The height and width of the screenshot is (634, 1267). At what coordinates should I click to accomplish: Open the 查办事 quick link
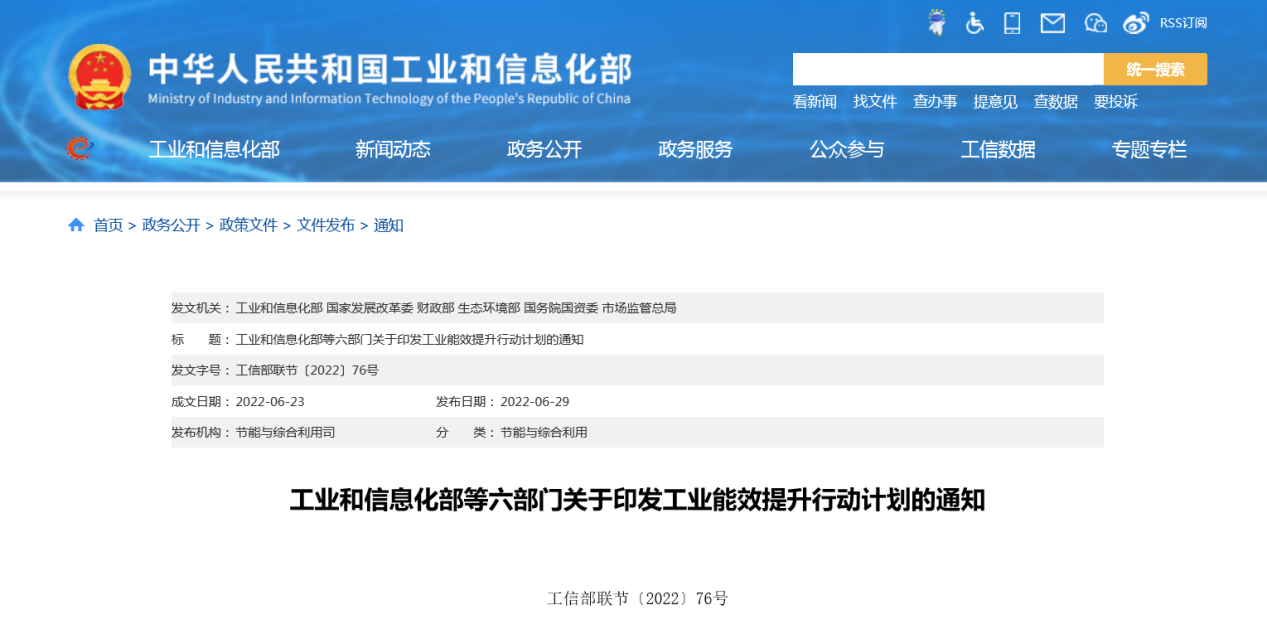935,102
